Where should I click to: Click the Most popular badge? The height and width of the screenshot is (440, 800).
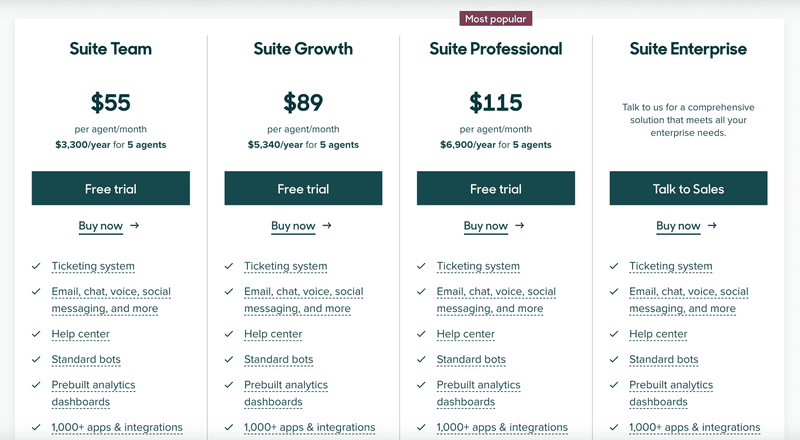[495, 18]
